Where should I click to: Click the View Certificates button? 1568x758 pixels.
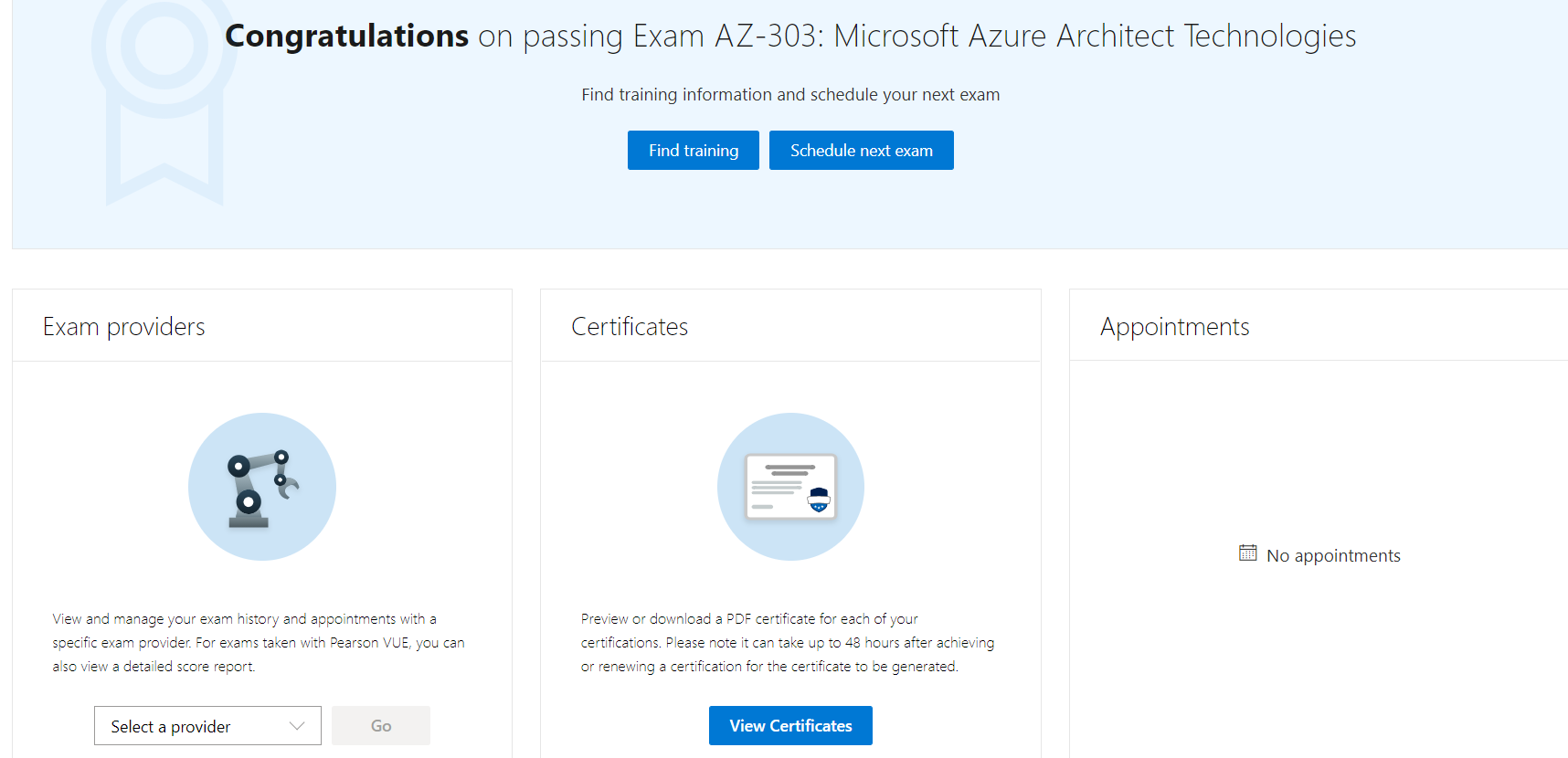pos(790,726)
